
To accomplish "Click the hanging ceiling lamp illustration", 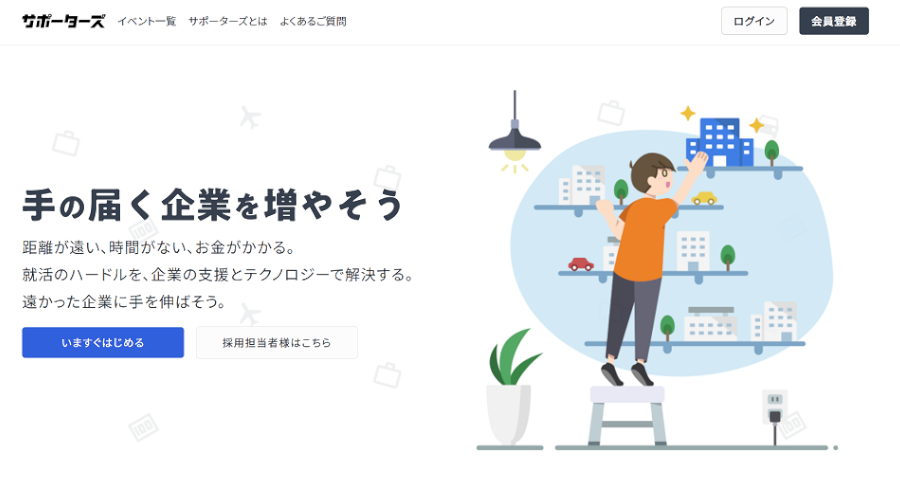I will (514, 131).
